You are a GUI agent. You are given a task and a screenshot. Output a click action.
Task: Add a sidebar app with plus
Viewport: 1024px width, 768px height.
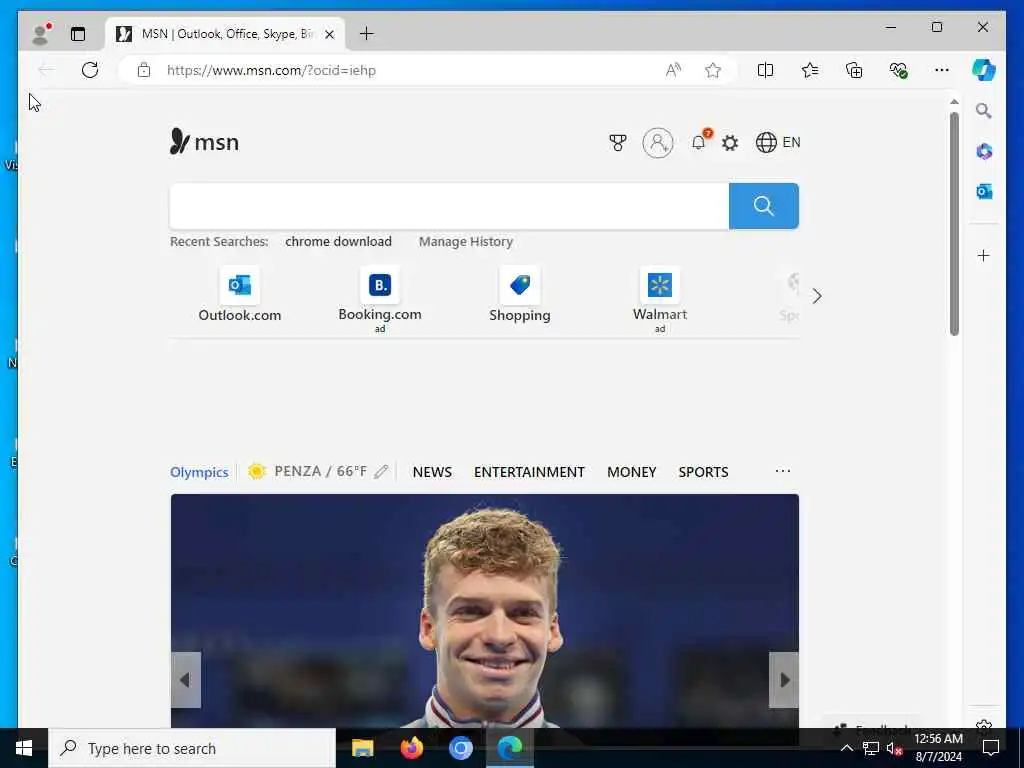tap(984, 255)
